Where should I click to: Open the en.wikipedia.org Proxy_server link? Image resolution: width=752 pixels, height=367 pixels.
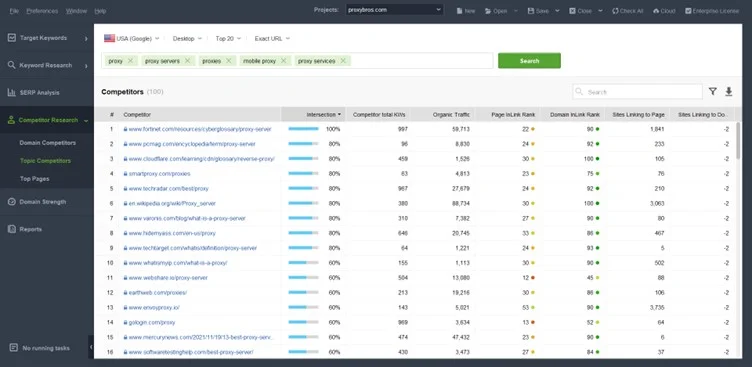tap(172, 203)
